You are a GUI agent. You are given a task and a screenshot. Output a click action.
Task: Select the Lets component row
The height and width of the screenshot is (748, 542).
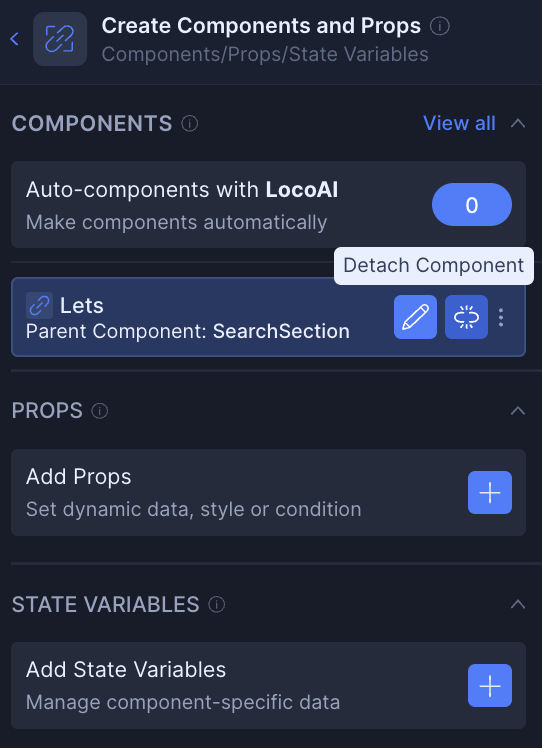pyautogui.click(x=268, y=317)
